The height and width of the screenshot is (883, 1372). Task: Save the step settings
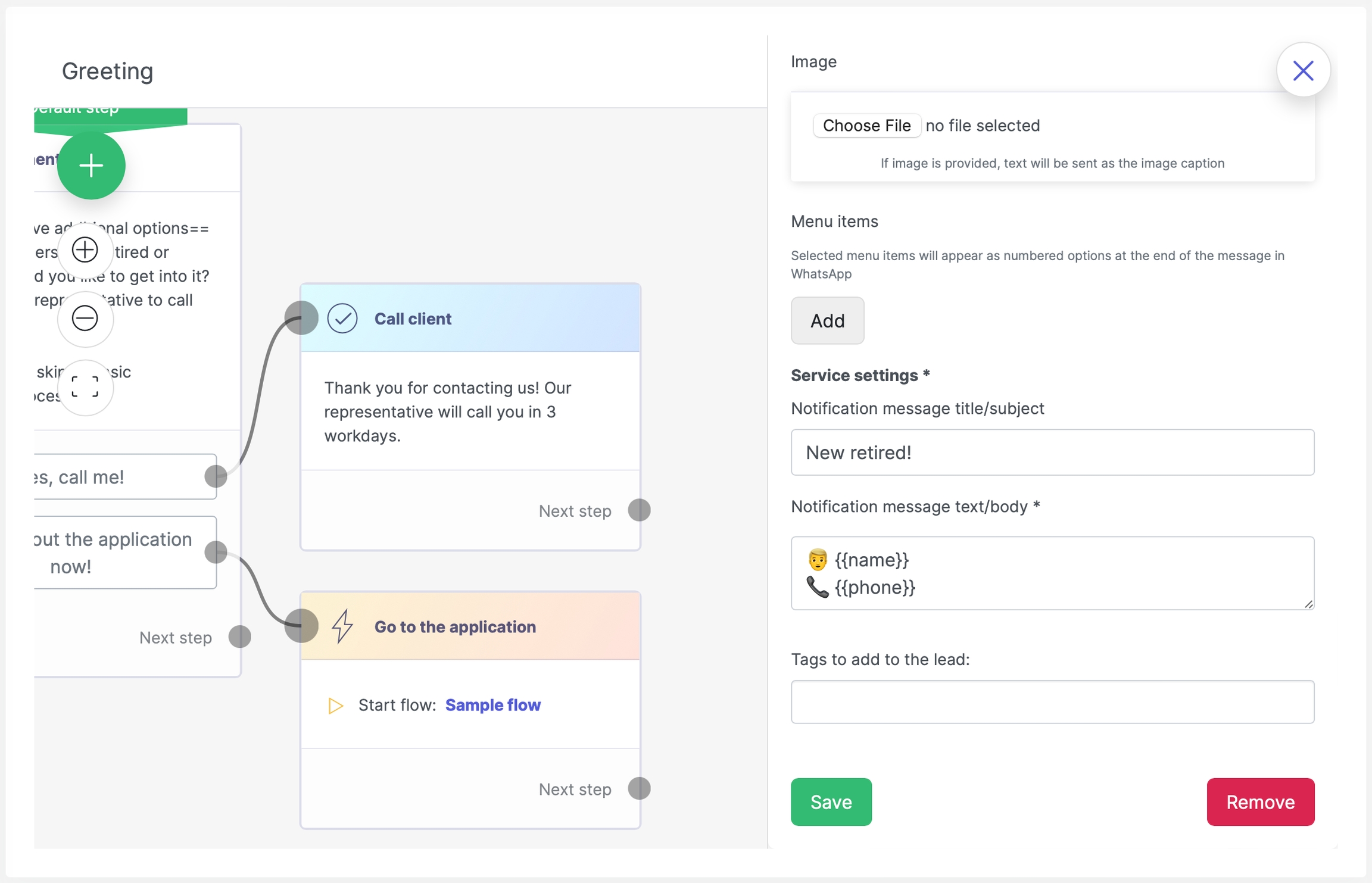tap(831, 801)
